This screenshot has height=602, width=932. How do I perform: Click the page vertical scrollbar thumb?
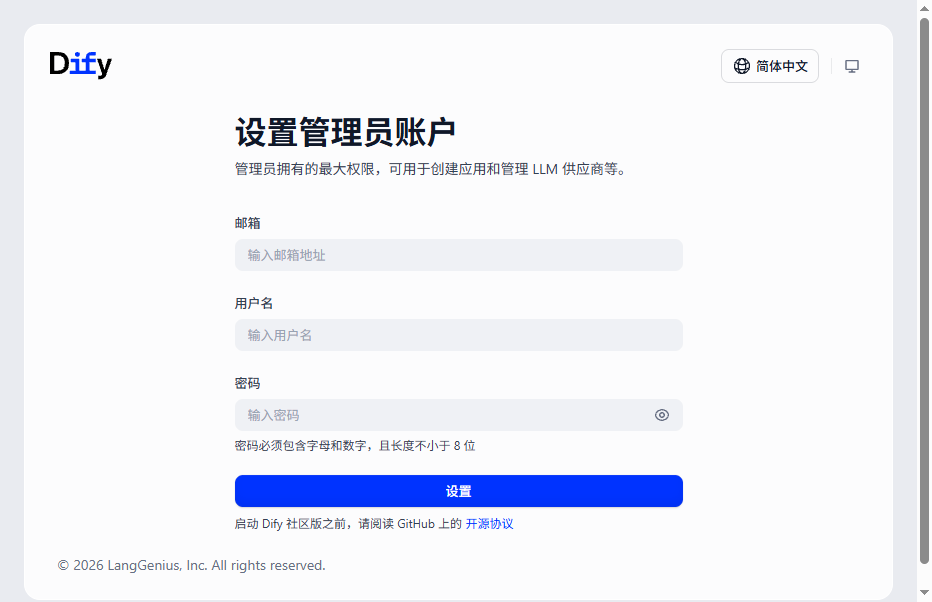tap(924, 291)
